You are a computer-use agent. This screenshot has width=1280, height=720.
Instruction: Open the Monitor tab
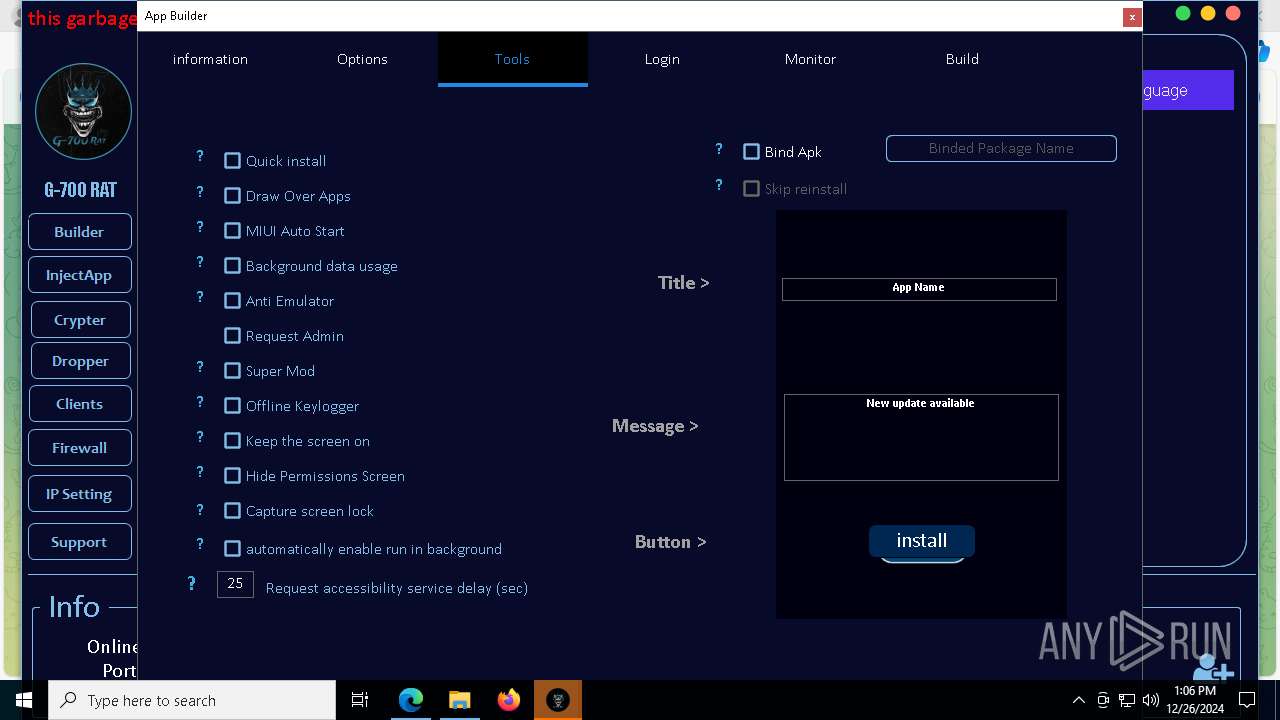click(x=810, y=59)
